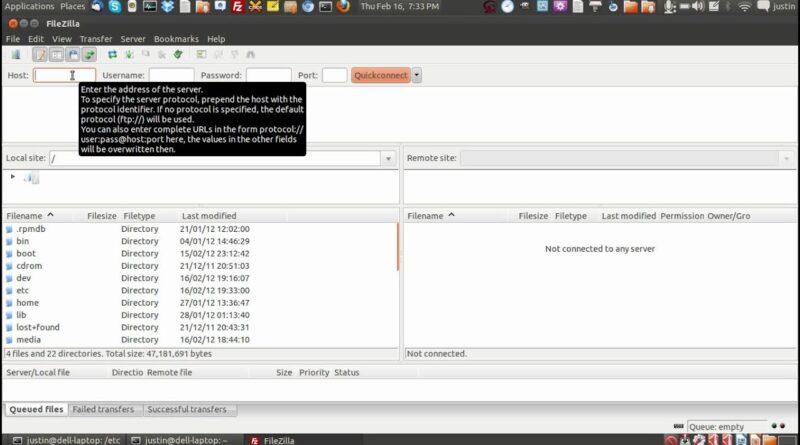This screenshot has height=445, width=800.
Task: Toggle the message log display
Action: click(x=40, y=55)
